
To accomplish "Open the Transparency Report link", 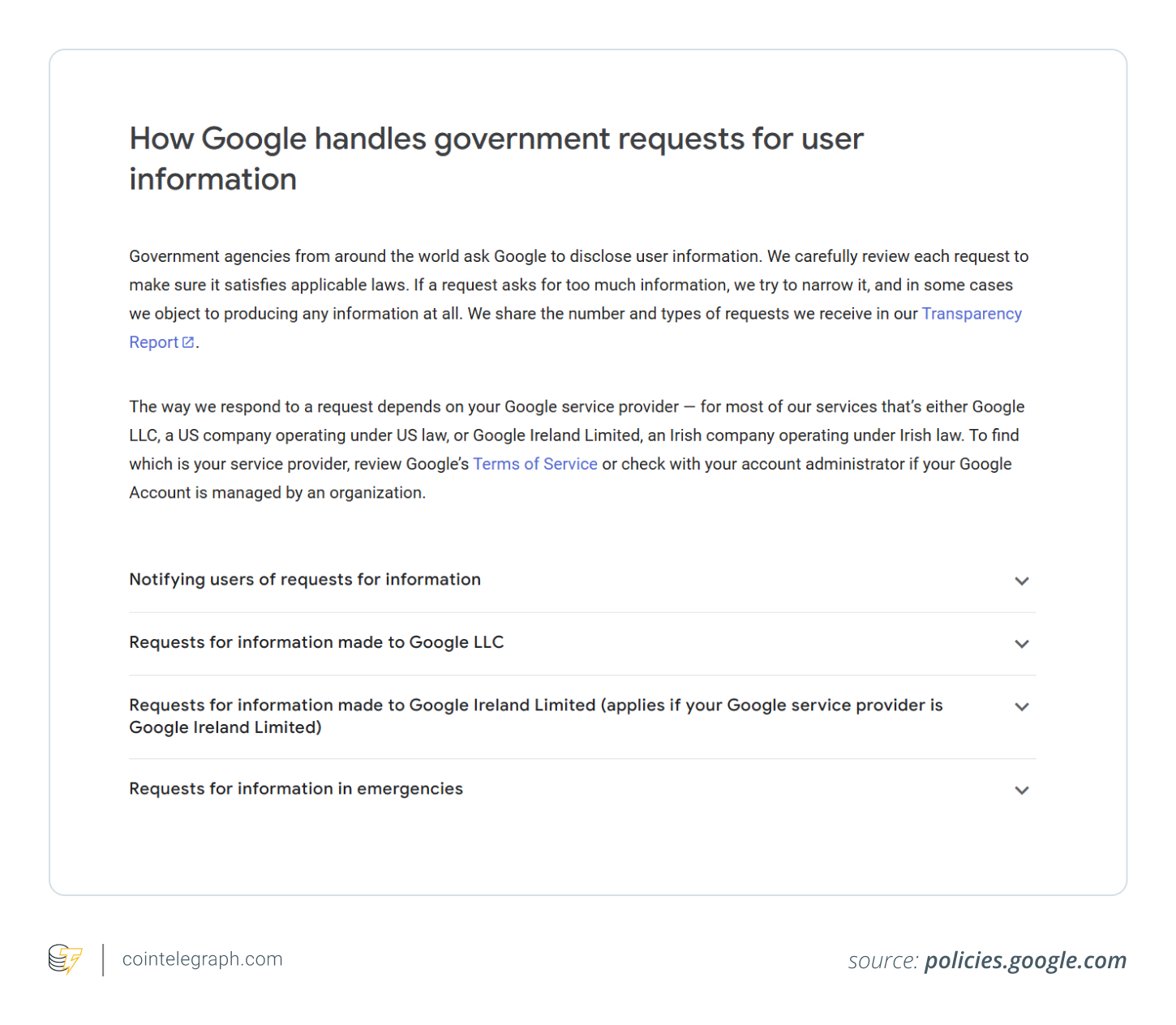I will click(971, 314).
